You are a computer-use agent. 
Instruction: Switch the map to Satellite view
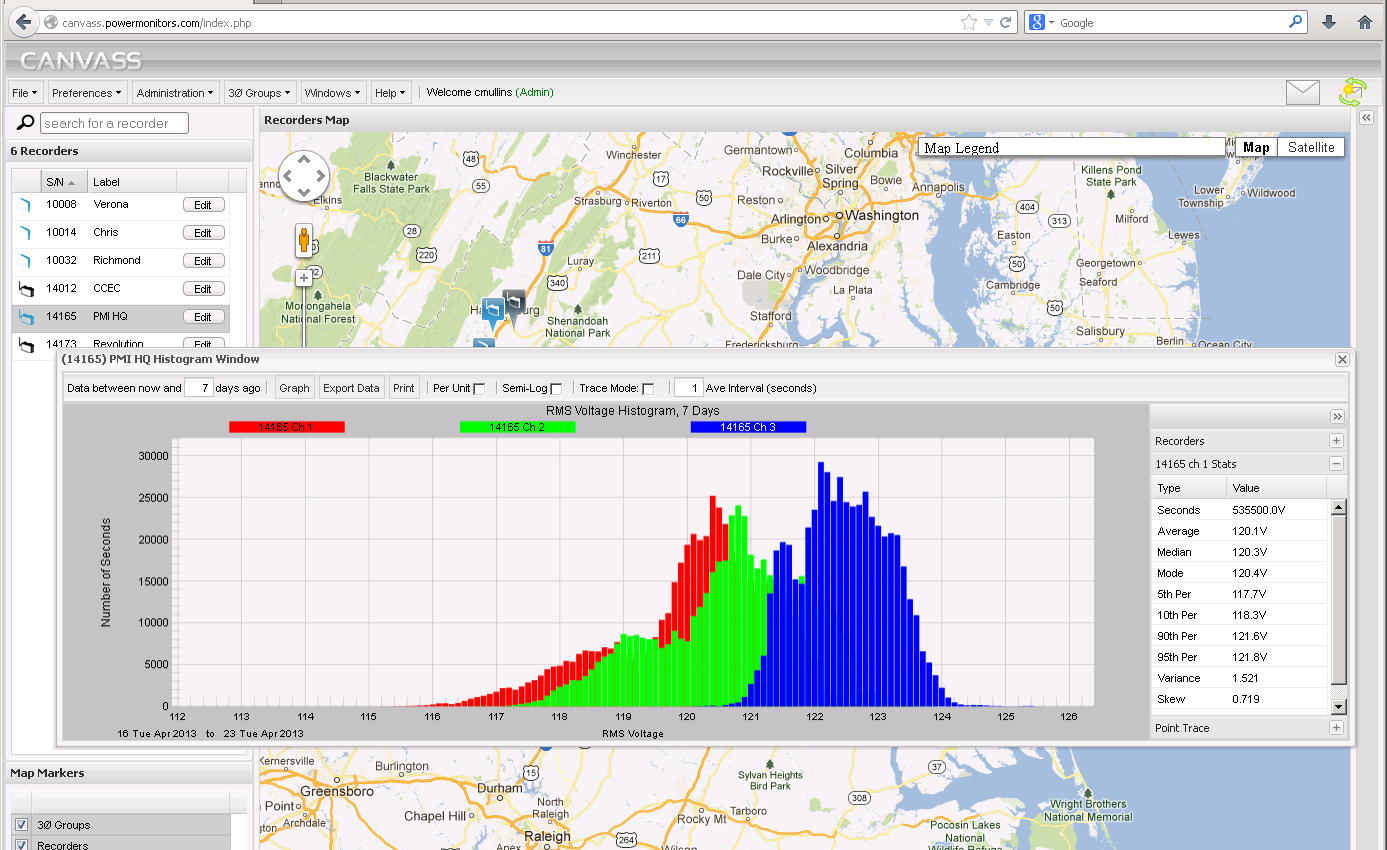[1310, 146]
